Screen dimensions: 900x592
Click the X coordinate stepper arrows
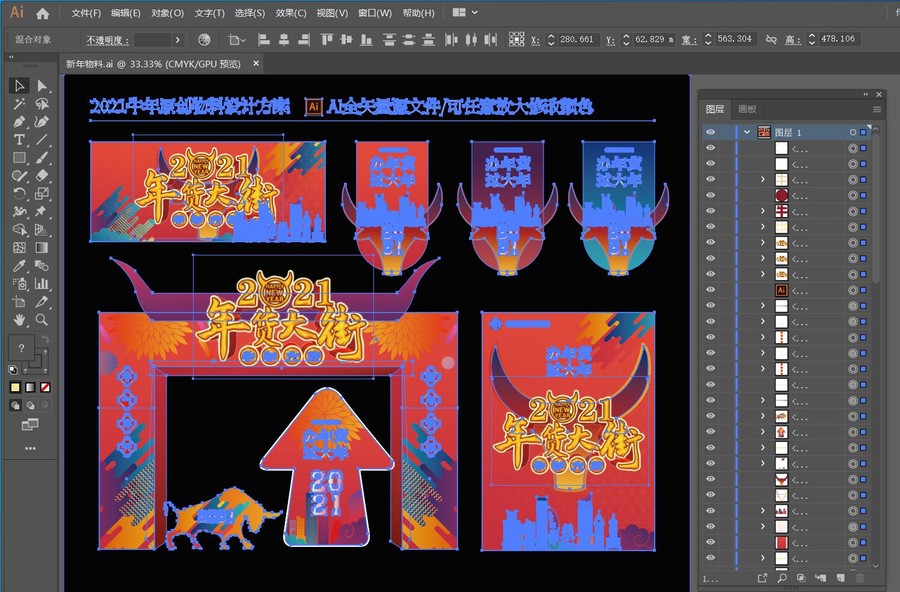coord(551,40)
